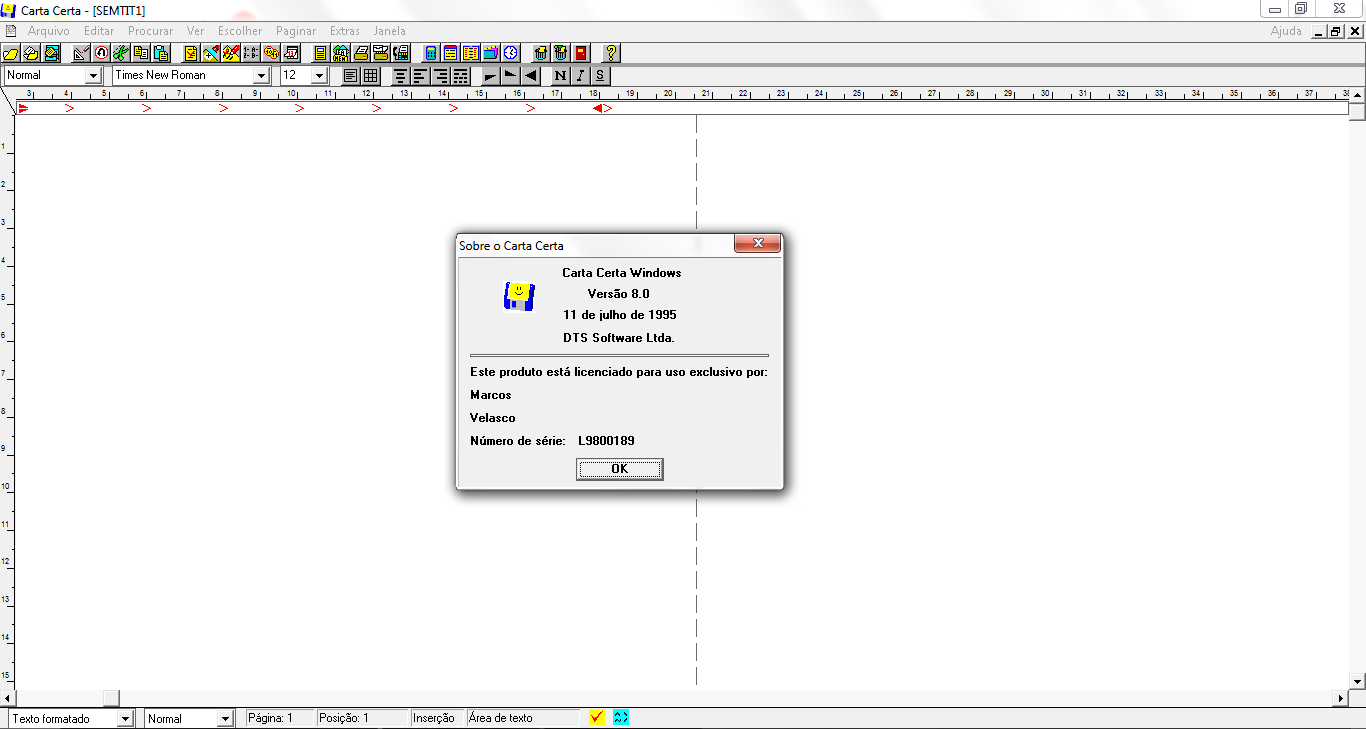Open the font size 12 dropdown
The image size is (1366, 729).
(x=319, y=76)
